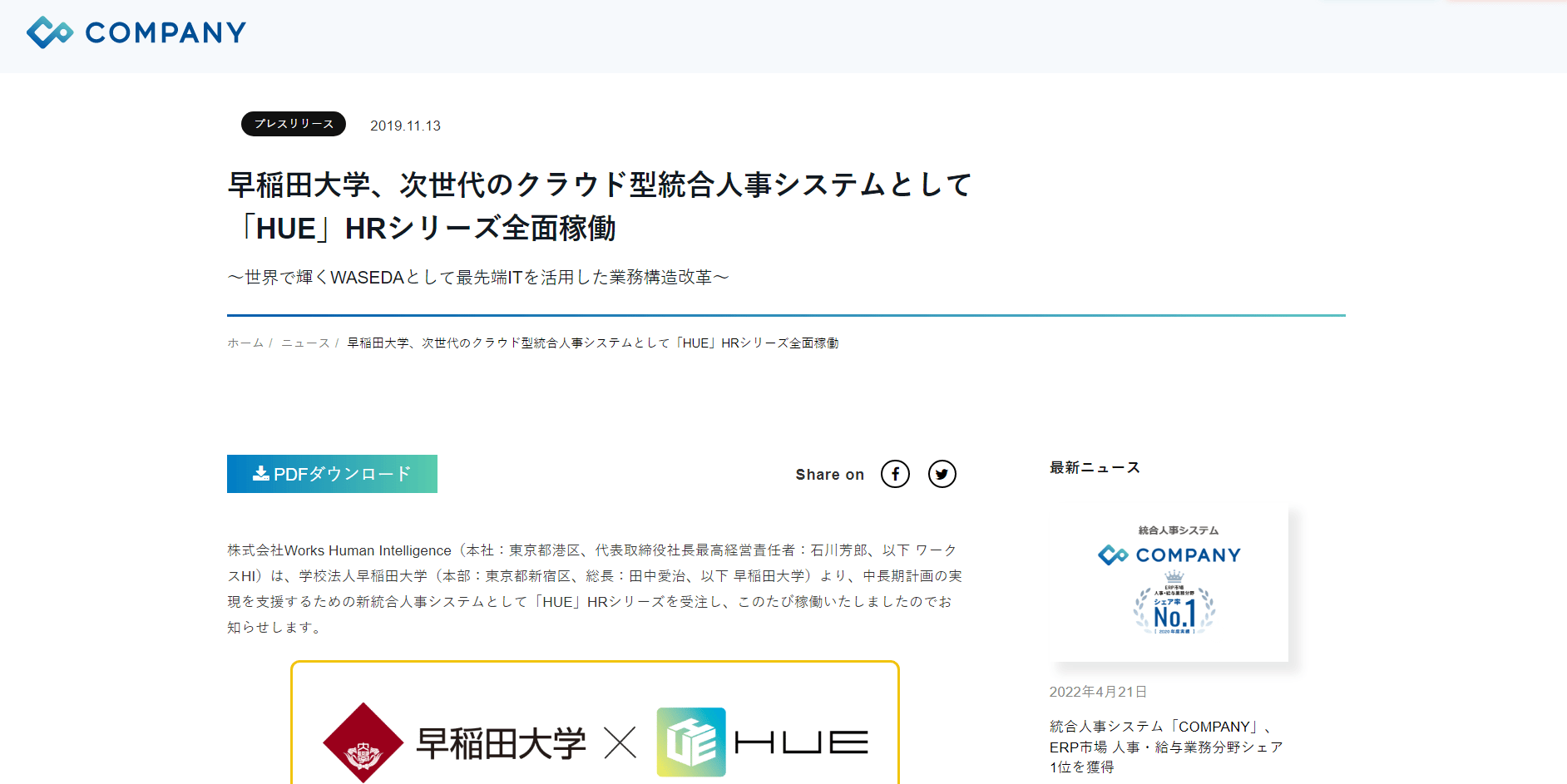
Task: Click the 2019.11.13 publish date
Action: tap(405, 126)
